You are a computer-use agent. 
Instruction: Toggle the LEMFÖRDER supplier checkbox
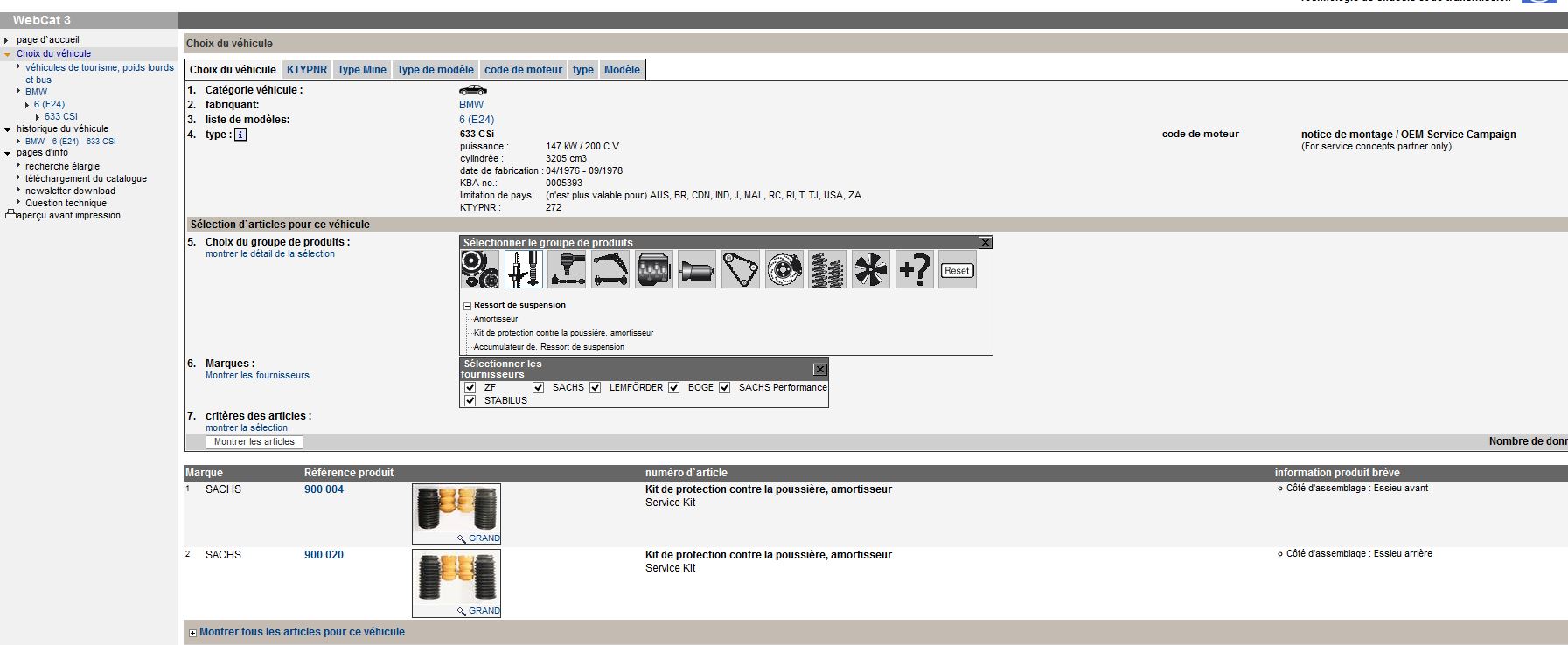pyautogui.click(x=596, y=387)
